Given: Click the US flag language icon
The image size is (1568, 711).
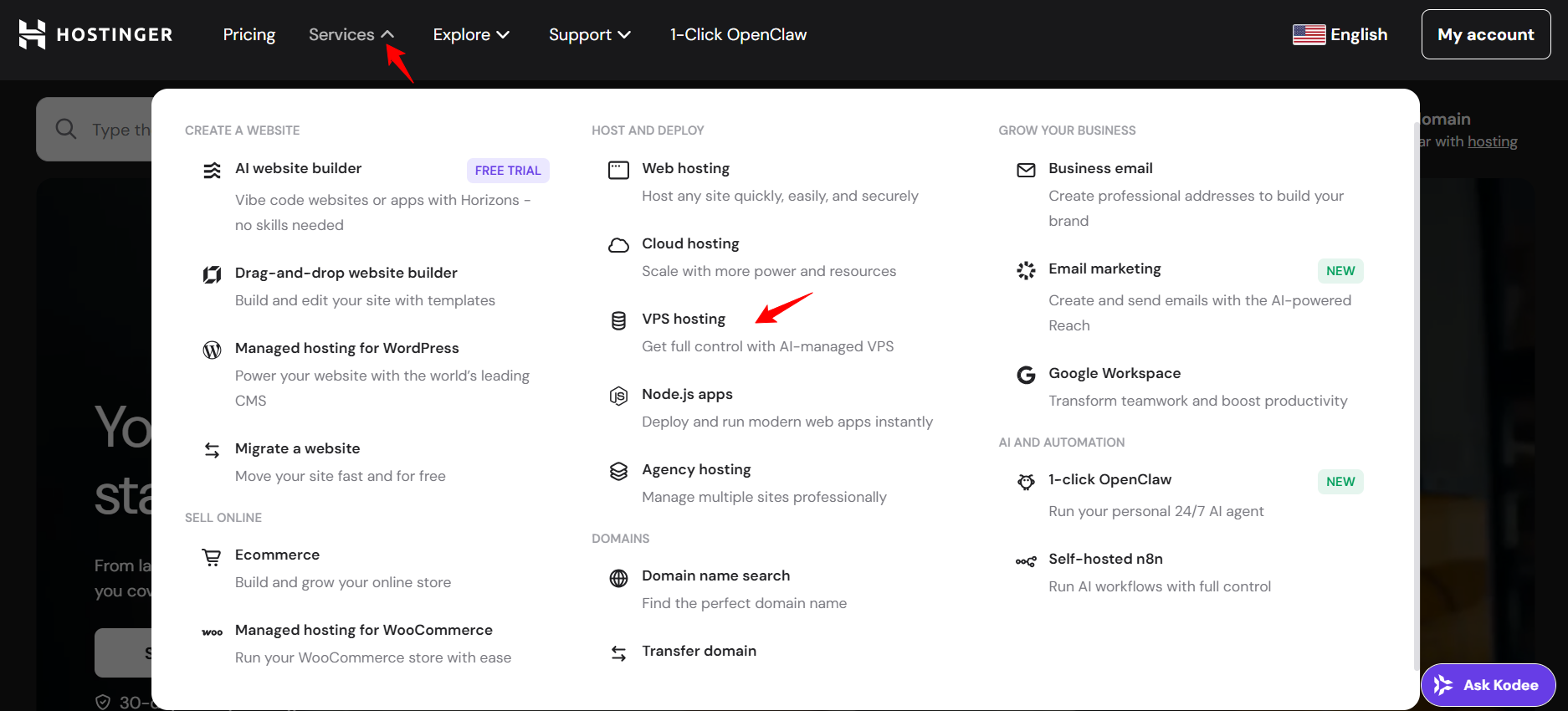Looking at the screenshot, I should coord(1309,34).
